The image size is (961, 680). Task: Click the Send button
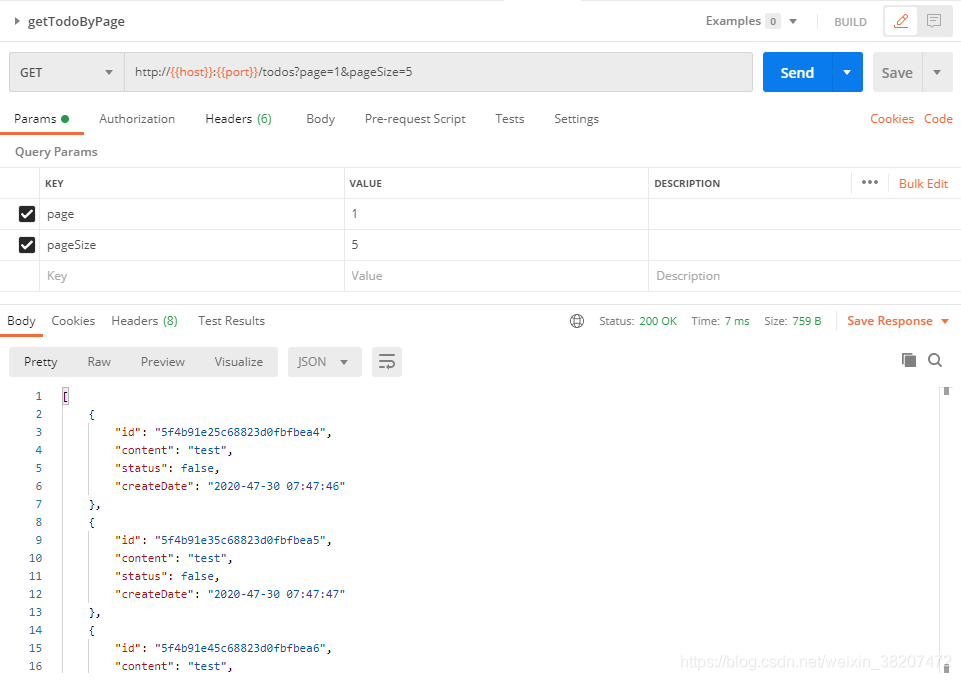click(797, 71)
